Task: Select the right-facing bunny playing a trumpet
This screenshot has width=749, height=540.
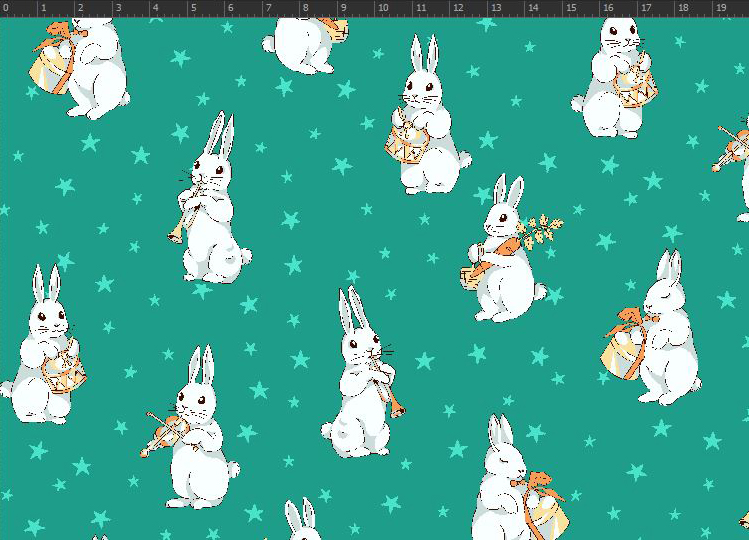Action: pos(362,373)
